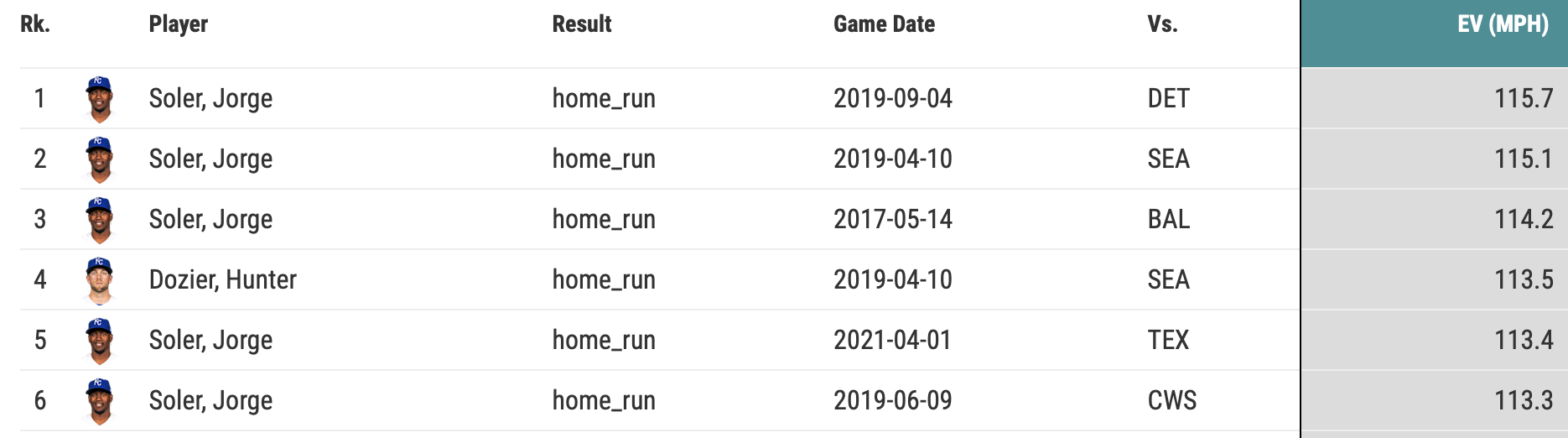Image resolution: width=1568 pixels, height=438 pixels.
Task: Click the Soler headshot in rank 3 row
Action: 99,220
